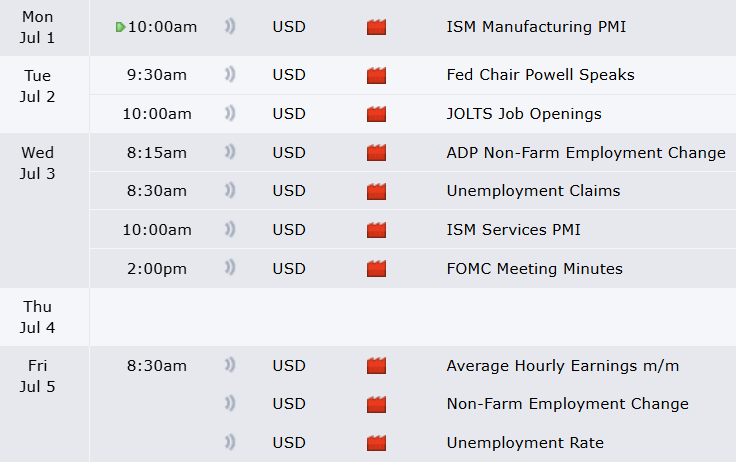Click the high impact icon for FOMC Meeting Minutes

click(376, 269)
